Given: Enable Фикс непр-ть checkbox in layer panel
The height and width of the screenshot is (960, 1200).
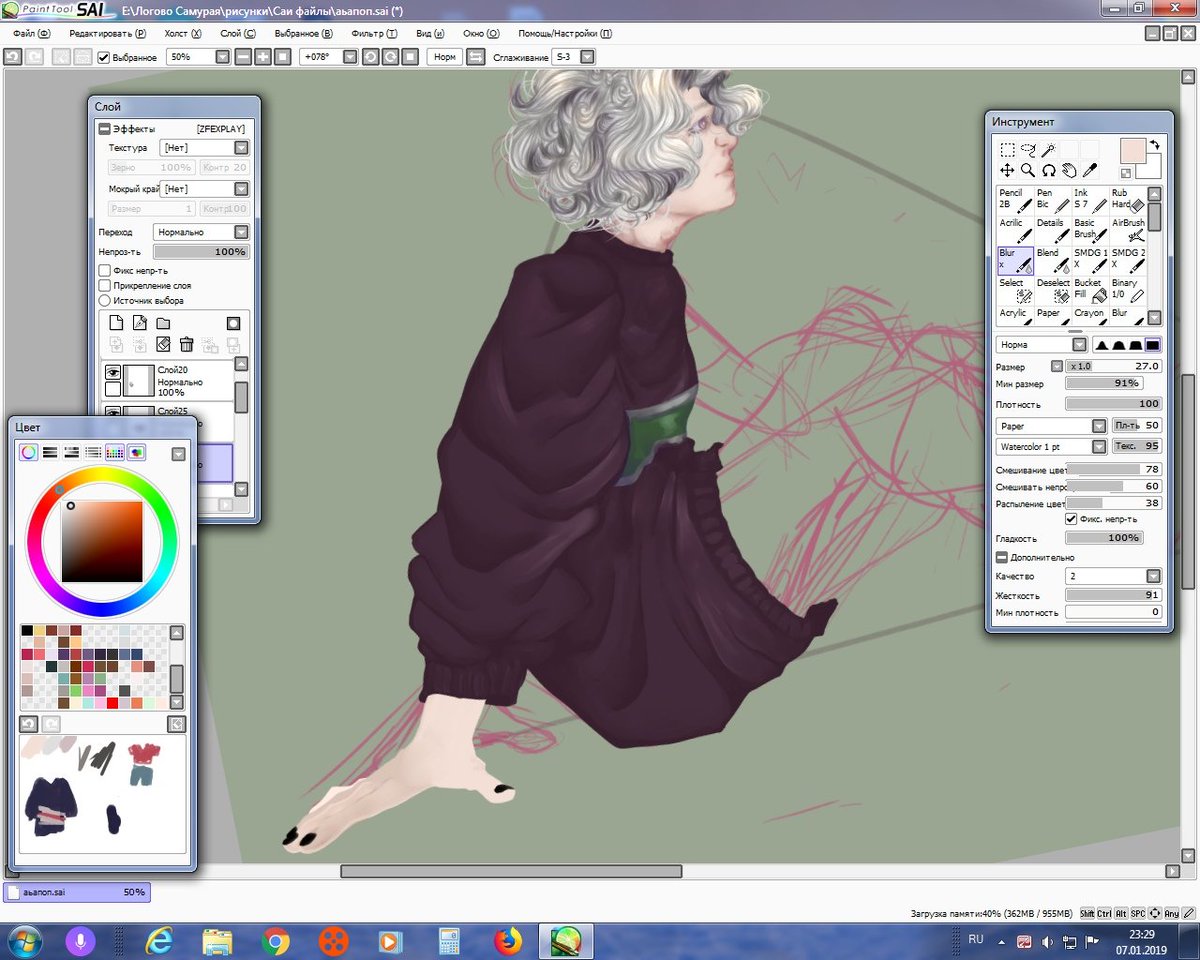Looking at the screenshot, I should pyautogui.click(x=104, y=270).
